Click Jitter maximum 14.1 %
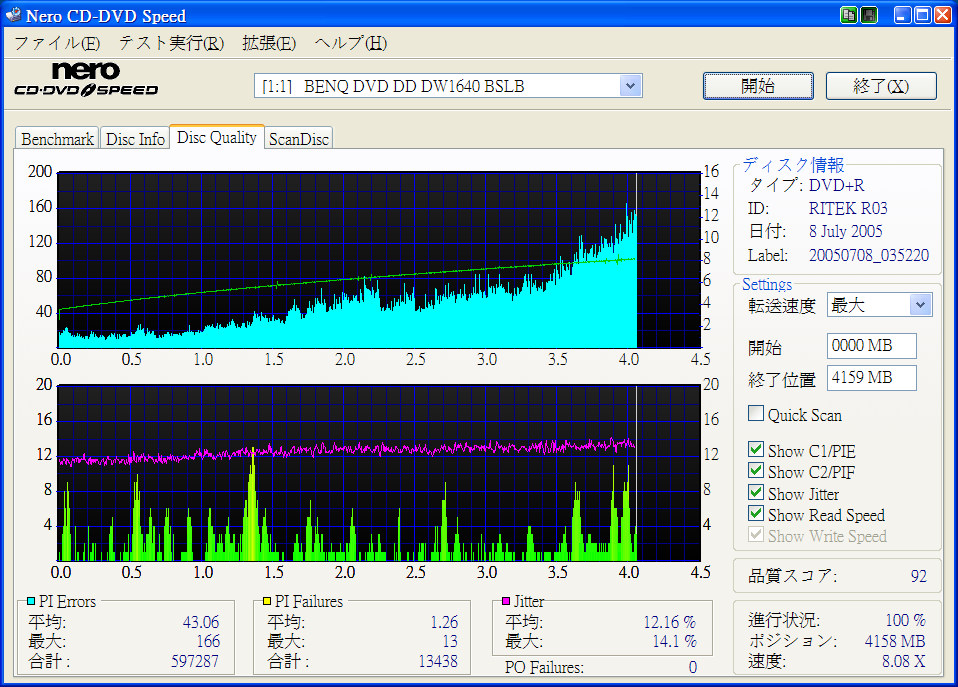This screenshot has height=687, width=958. [x=675, y=641]
